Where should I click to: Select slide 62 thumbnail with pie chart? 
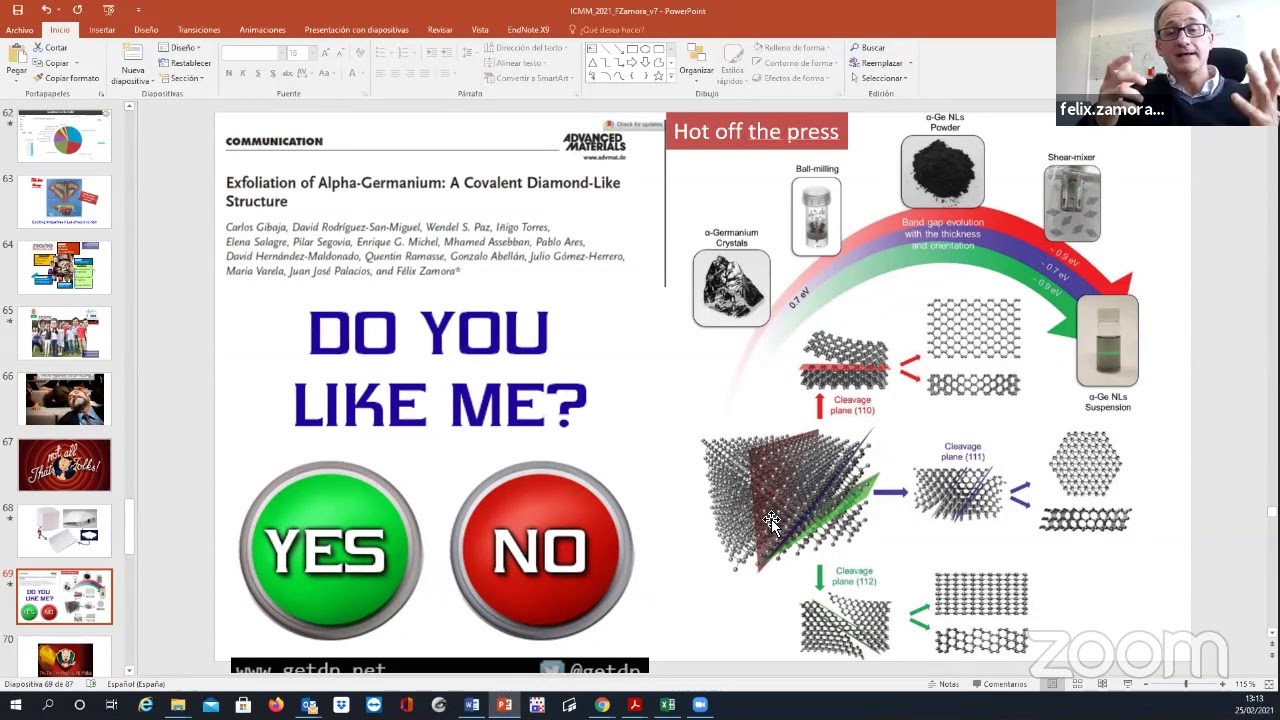point(65,135)
